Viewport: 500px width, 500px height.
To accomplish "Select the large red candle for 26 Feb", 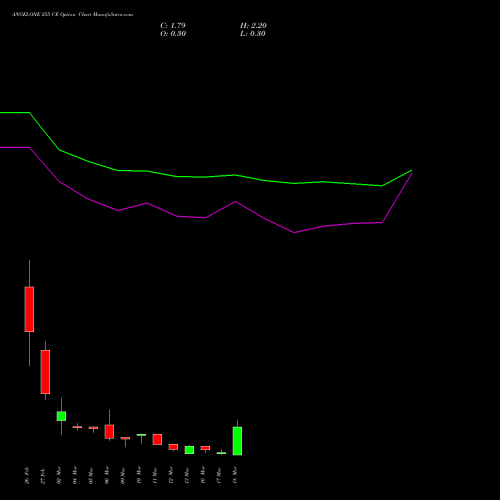I will click(29, 309).
